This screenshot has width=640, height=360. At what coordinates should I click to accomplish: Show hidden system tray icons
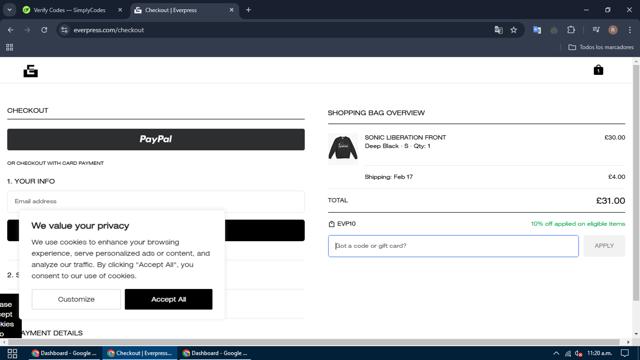(x=556, y=353)
